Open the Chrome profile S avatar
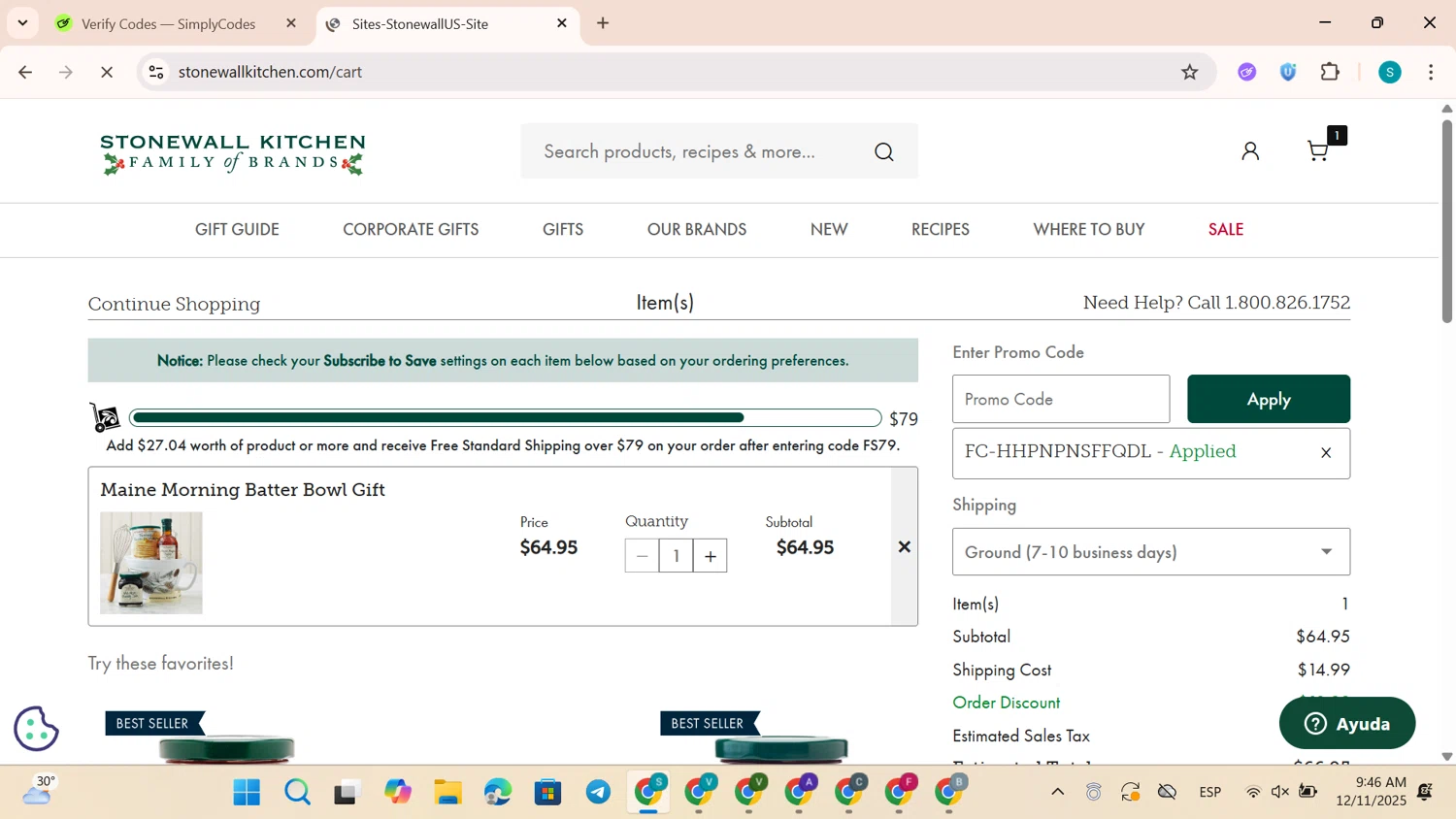 coord(1390,72)
